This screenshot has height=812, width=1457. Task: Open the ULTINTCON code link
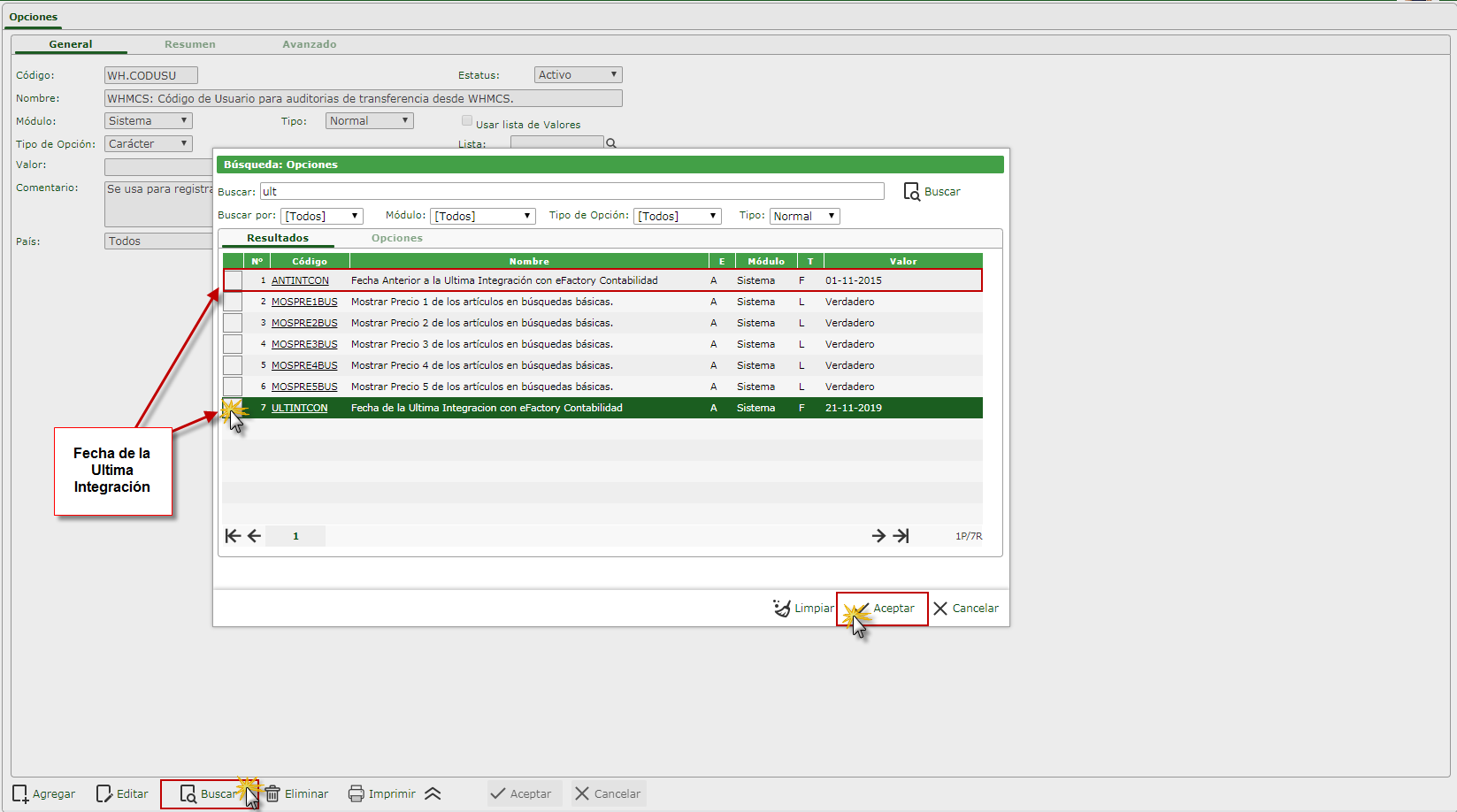pos(299,408)
